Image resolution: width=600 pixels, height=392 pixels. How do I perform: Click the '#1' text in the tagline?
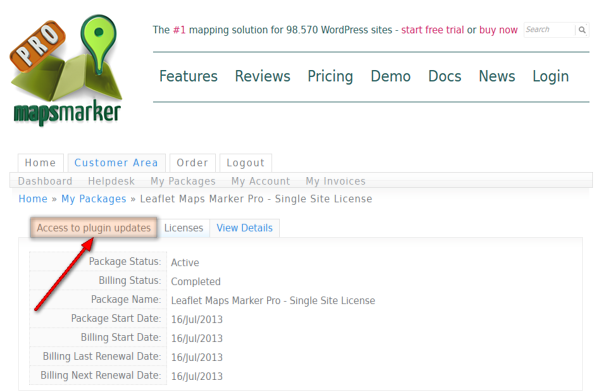pos(179,30)
